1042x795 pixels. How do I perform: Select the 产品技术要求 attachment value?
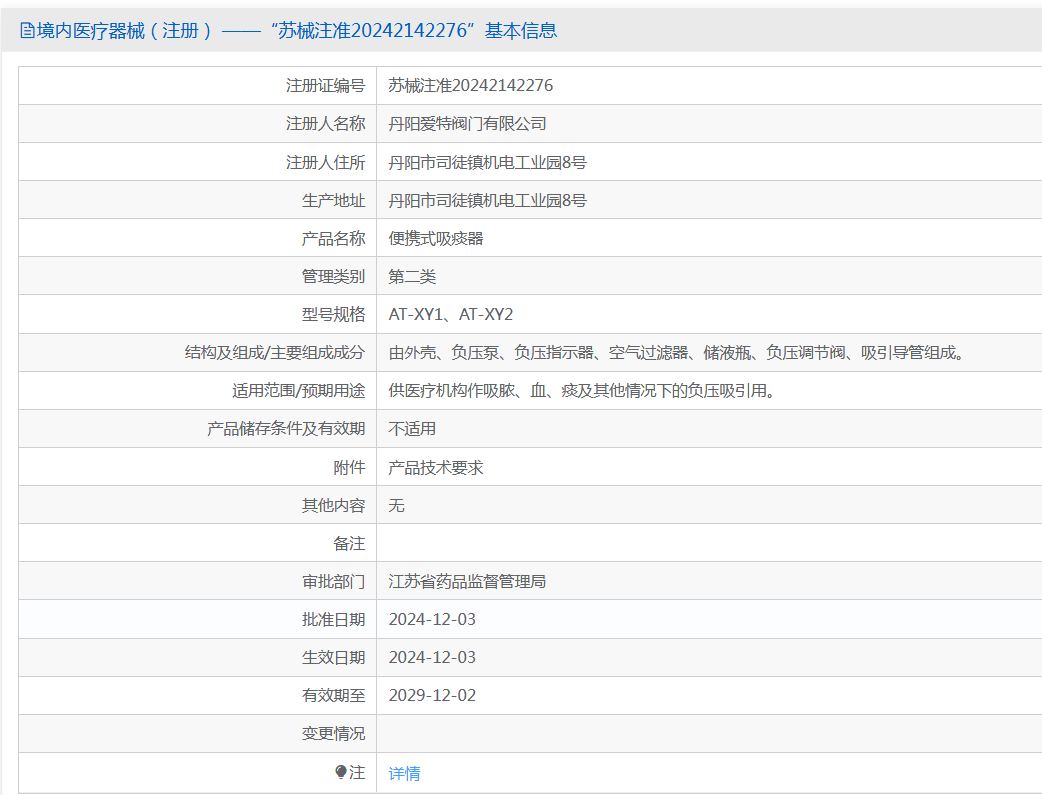436,467
